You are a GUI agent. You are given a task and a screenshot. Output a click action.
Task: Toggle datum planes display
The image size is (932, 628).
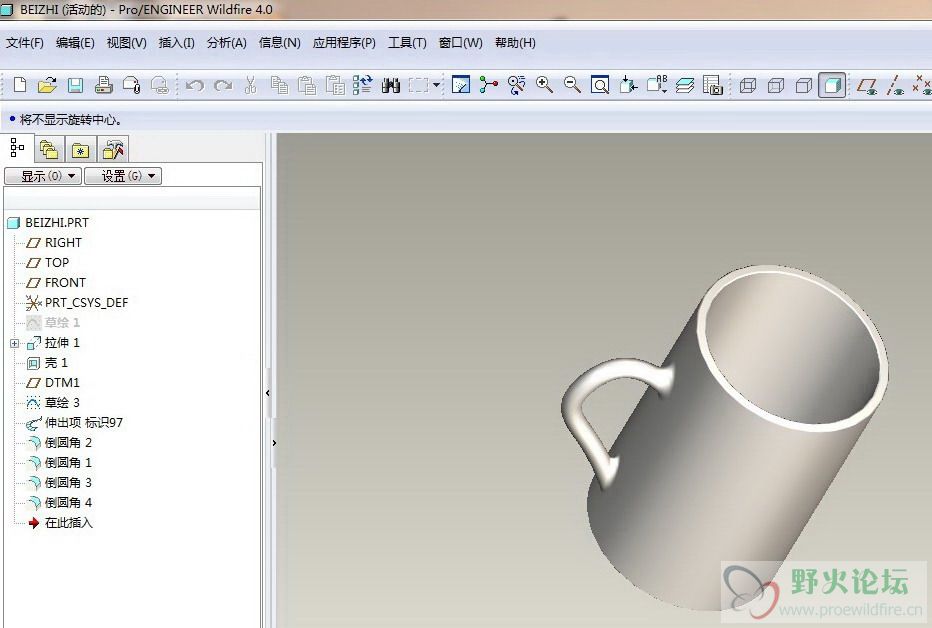click(x=867, y=86)
